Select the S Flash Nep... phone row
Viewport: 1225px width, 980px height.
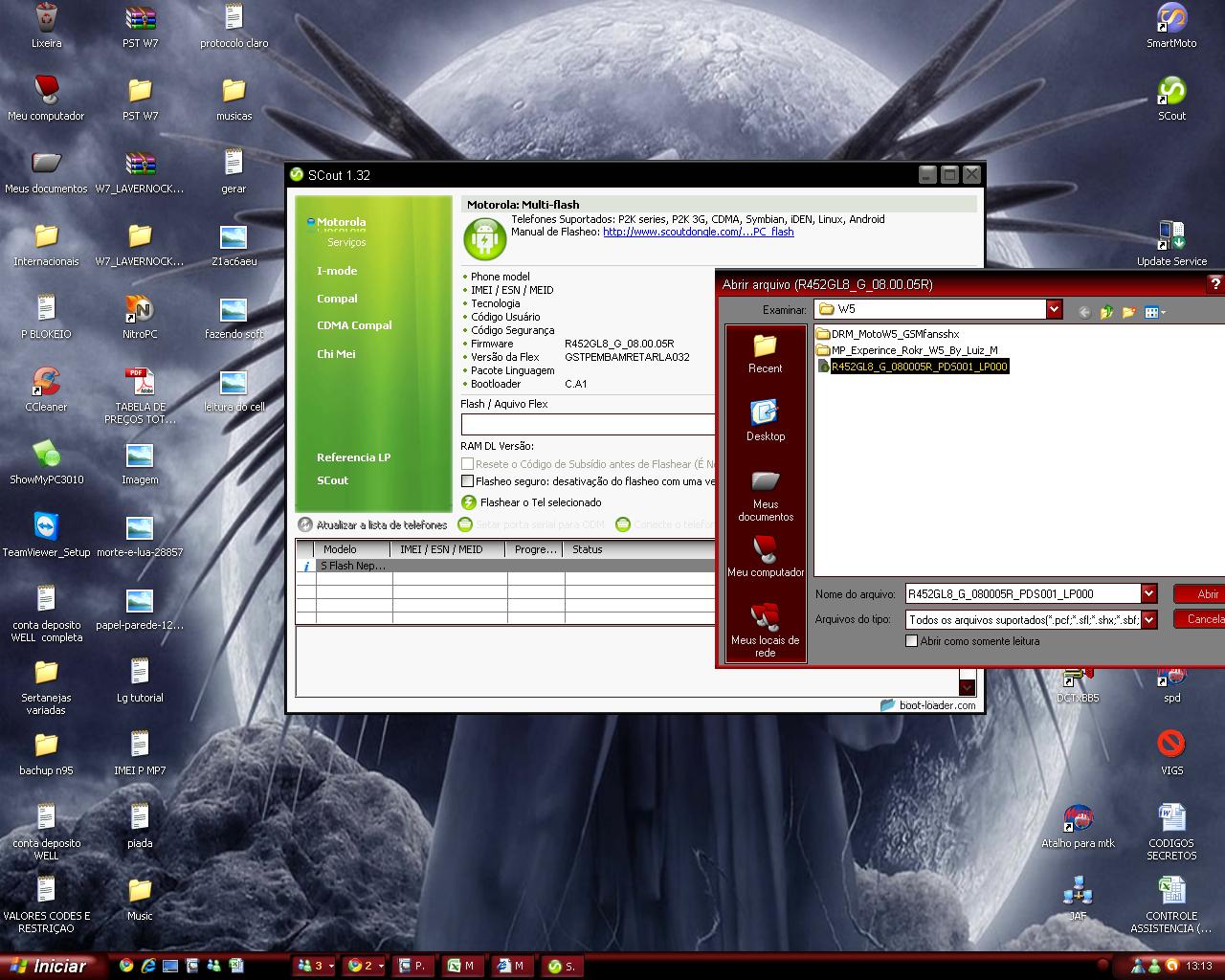point(506,566)
